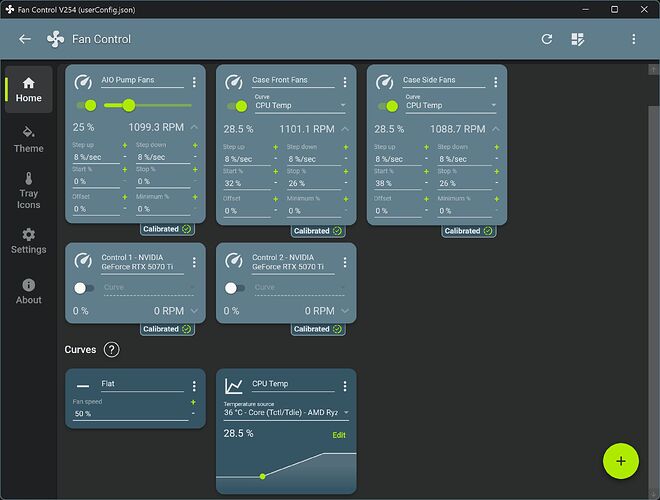The height and width of the screenshot is (500, 660).
Task: Click Edit on the CPU Temp curve
Action: (339, 435)
